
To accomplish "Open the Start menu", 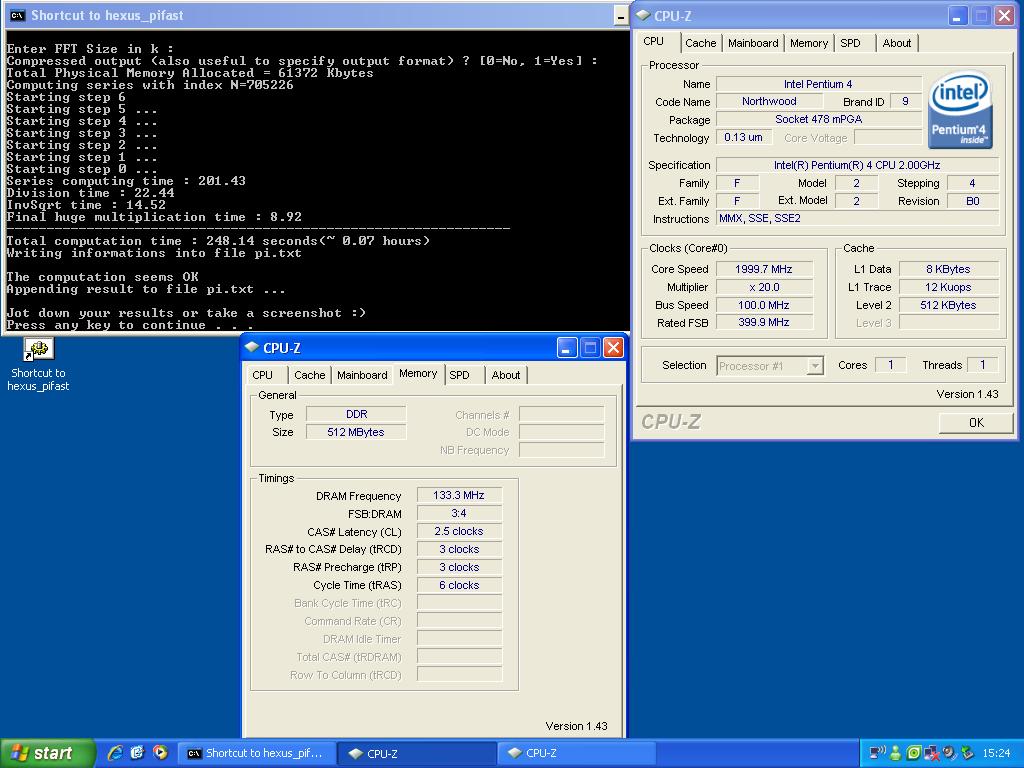I will tap(47, 753).
